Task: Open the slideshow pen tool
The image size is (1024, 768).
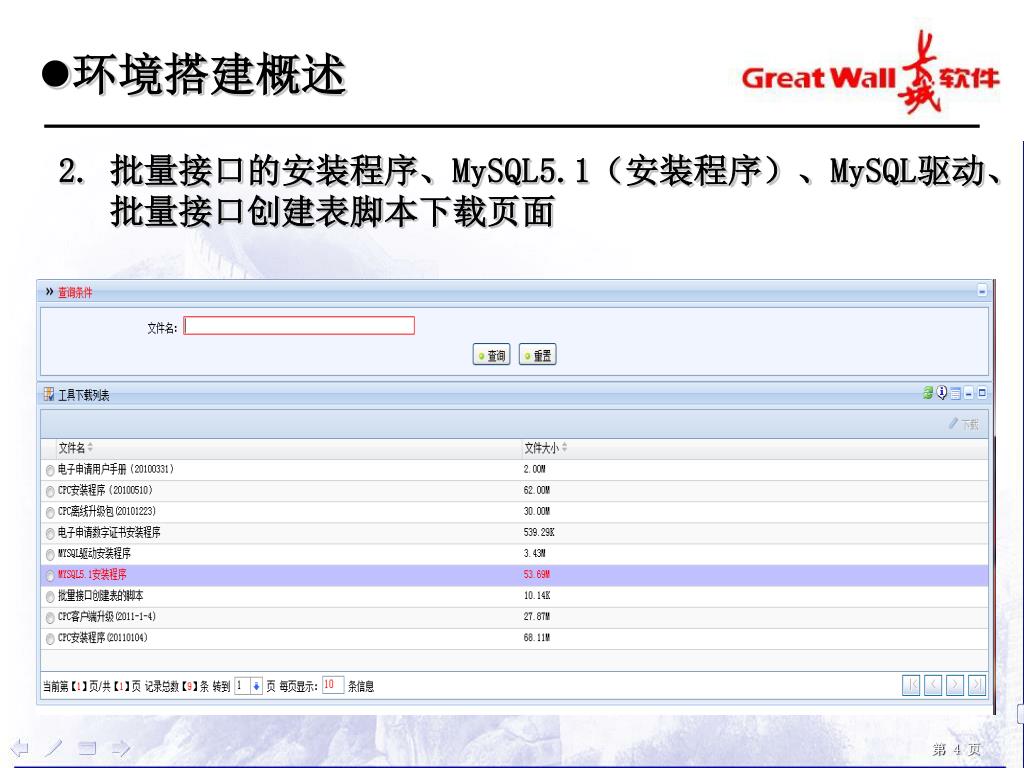Action: click(54, 747)
